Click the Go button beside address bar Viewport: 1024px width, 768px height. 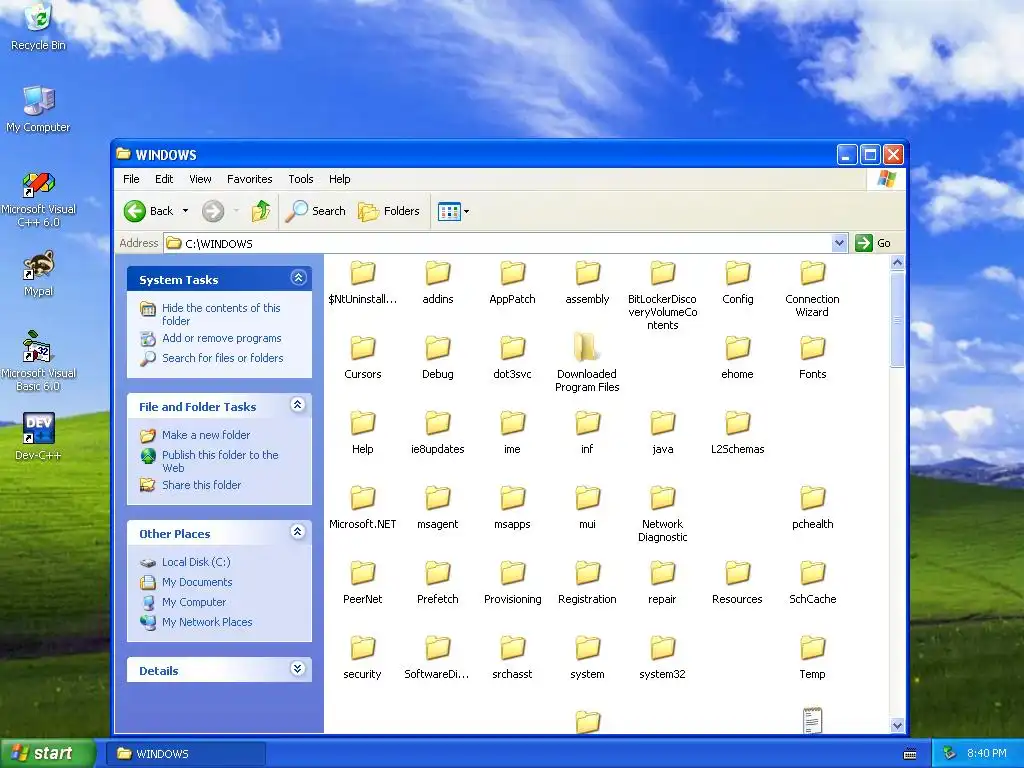click(873, 244)
